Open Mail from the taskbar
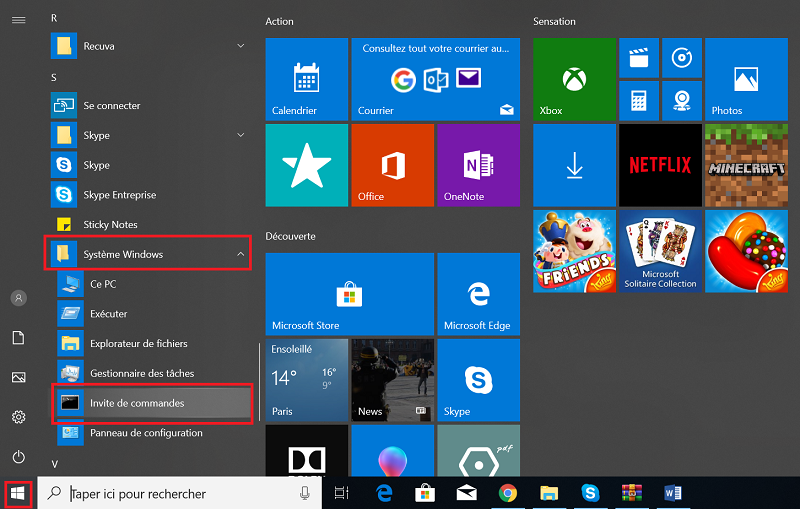The height and width of the screenshot is (509, 800). pos(466,493)
